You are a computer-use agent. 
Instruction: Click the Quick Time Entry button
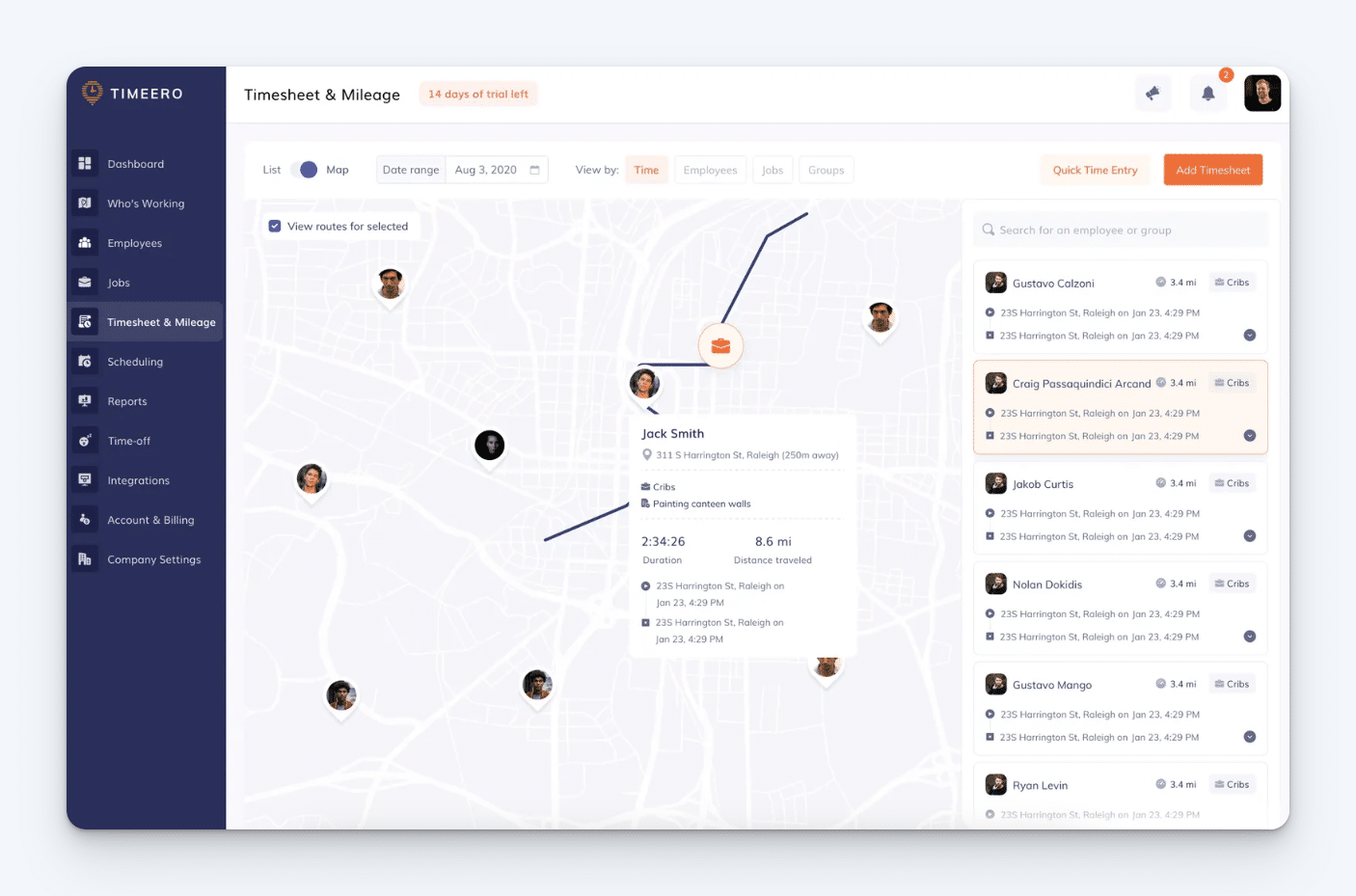(1095, 169)
